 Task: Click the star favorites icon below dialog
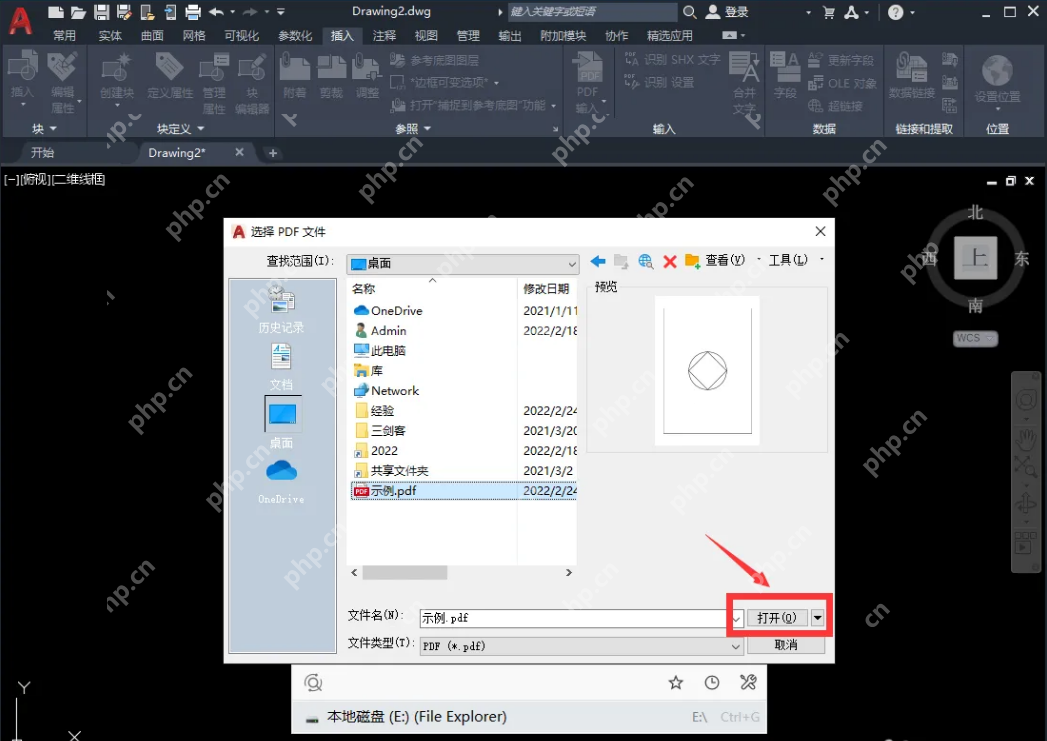click(x=676, y=682)
